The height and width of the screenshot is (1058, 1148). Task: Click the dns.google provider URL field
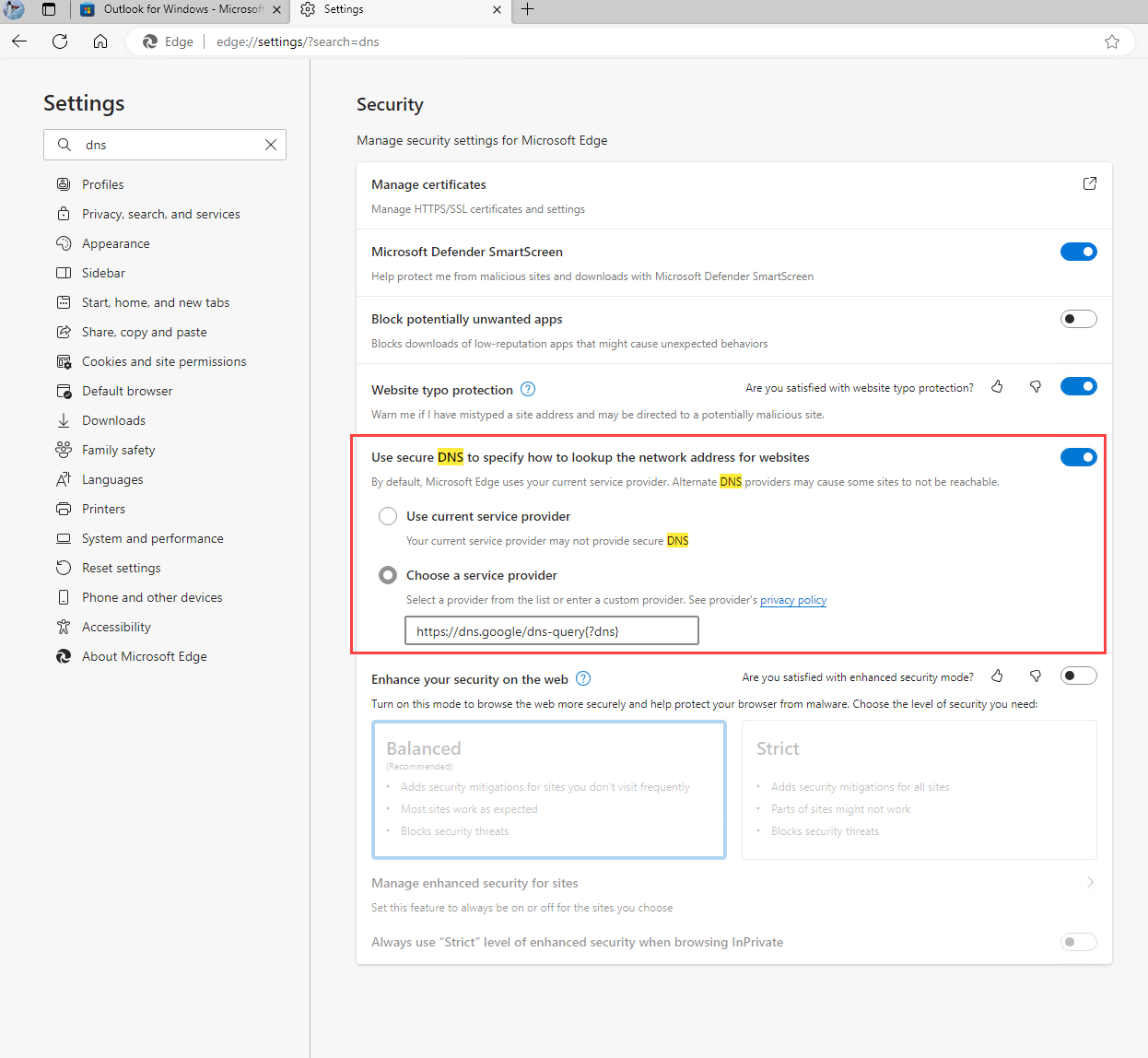point(552,631)
